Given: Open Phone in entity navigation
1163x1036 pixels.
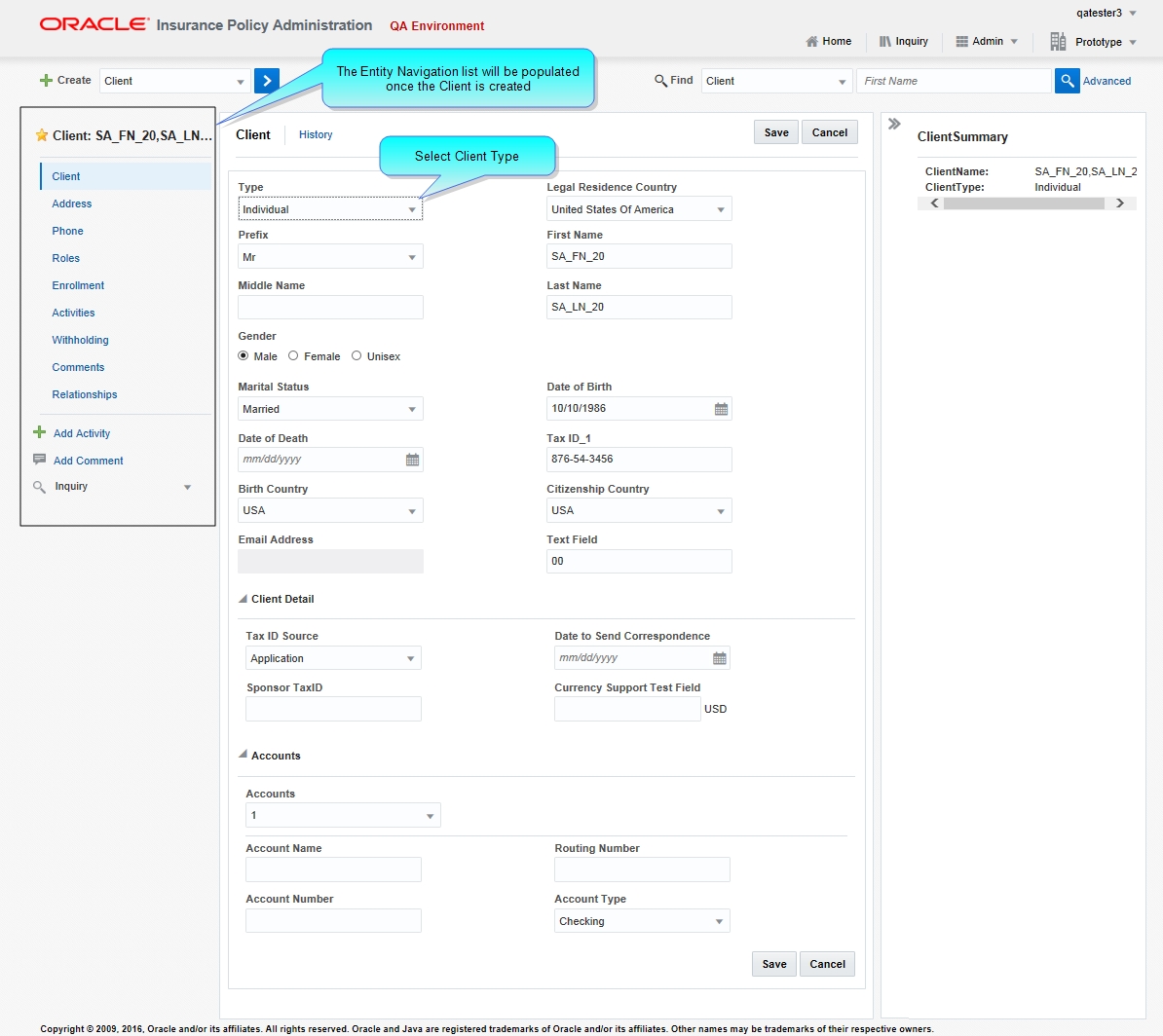Looking at the screenshot, I should pyautogui.click(x=67, y=231).
